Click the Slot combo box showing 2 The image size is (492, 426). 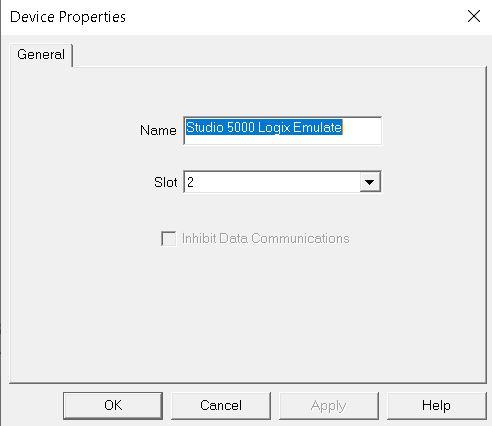(x=282, y=182)
